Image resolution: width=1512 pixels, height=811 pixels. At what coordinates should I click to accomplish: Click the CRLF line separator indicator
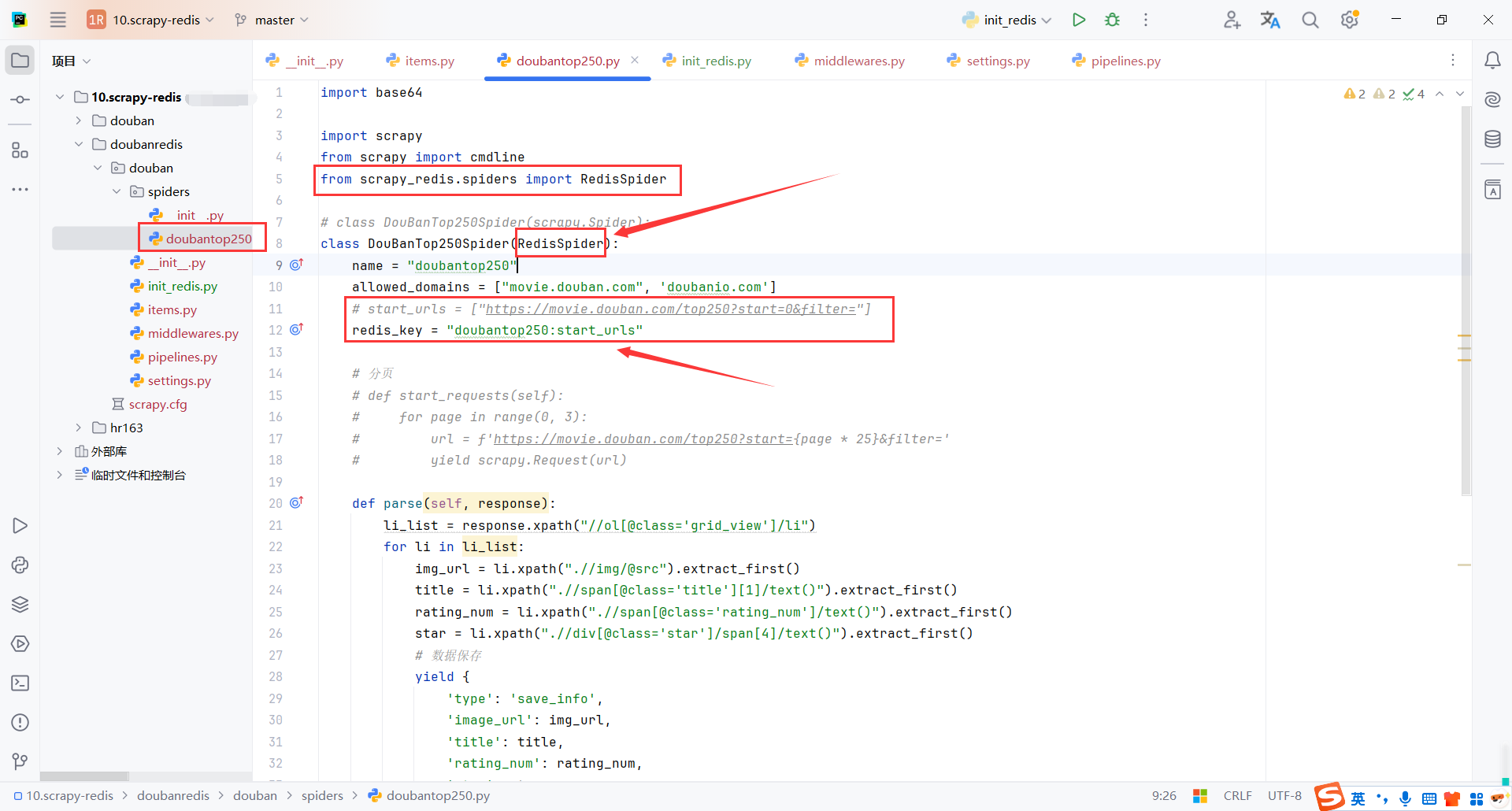pyautogui.click(x=1237, y=795)
